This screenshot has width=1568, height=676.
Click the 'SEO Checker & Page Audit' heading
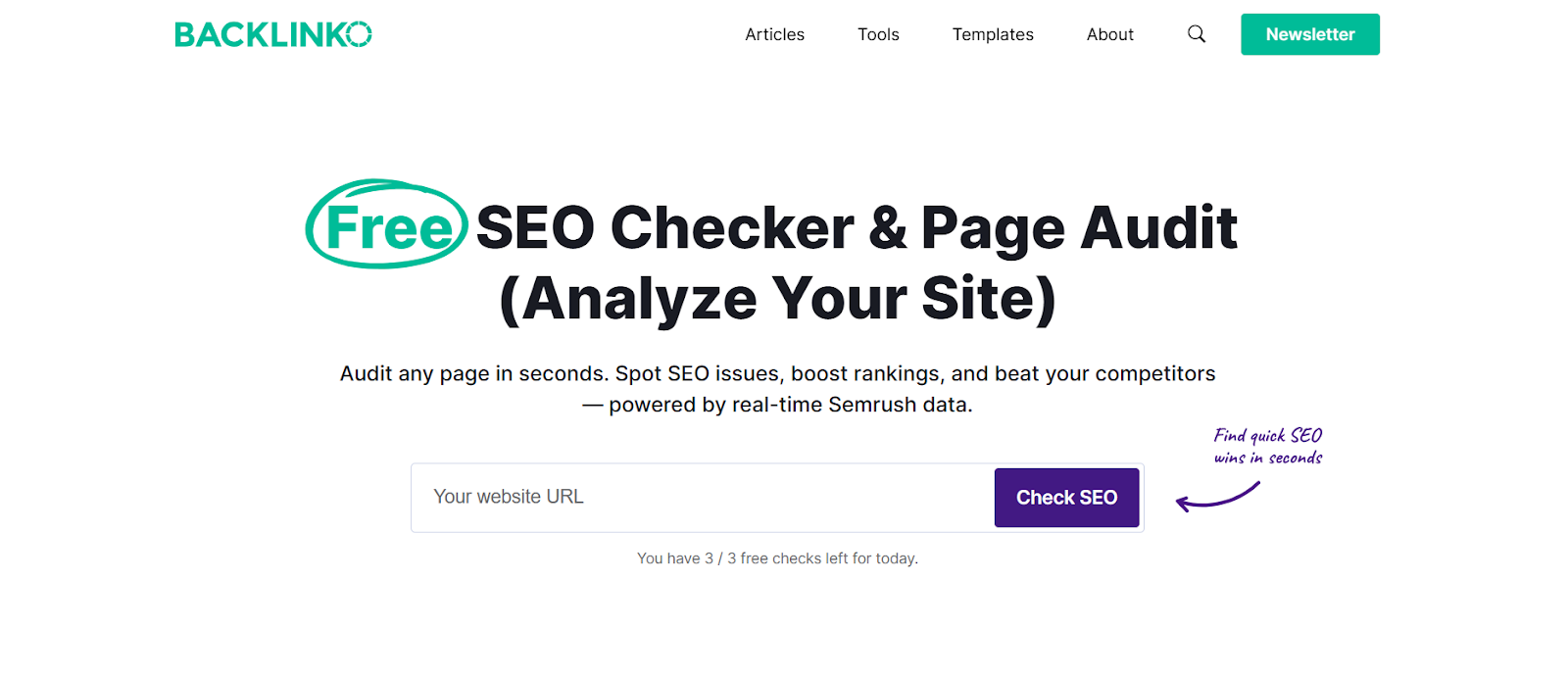[x=855, y=227]
